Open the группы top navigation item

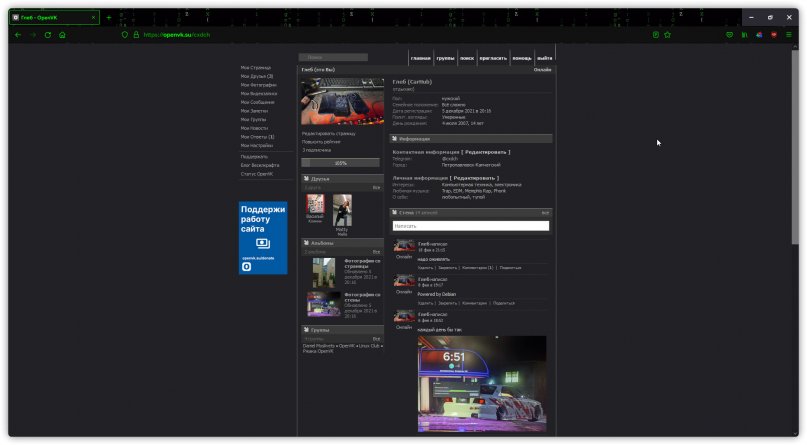point(446,59)
